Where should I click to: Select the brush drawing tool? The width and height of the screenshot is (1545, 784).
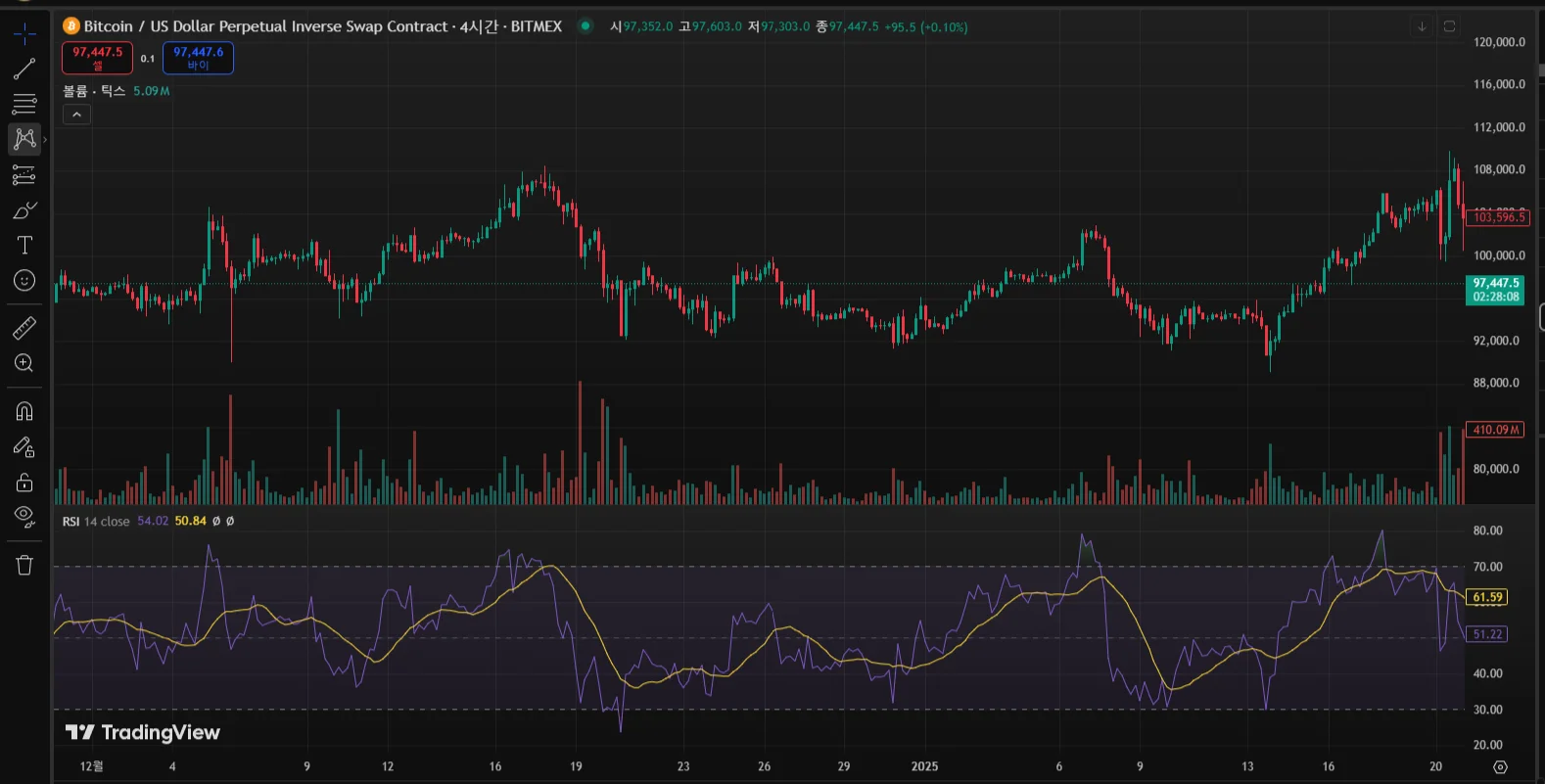pyautogui.click(x=24, y=210)
